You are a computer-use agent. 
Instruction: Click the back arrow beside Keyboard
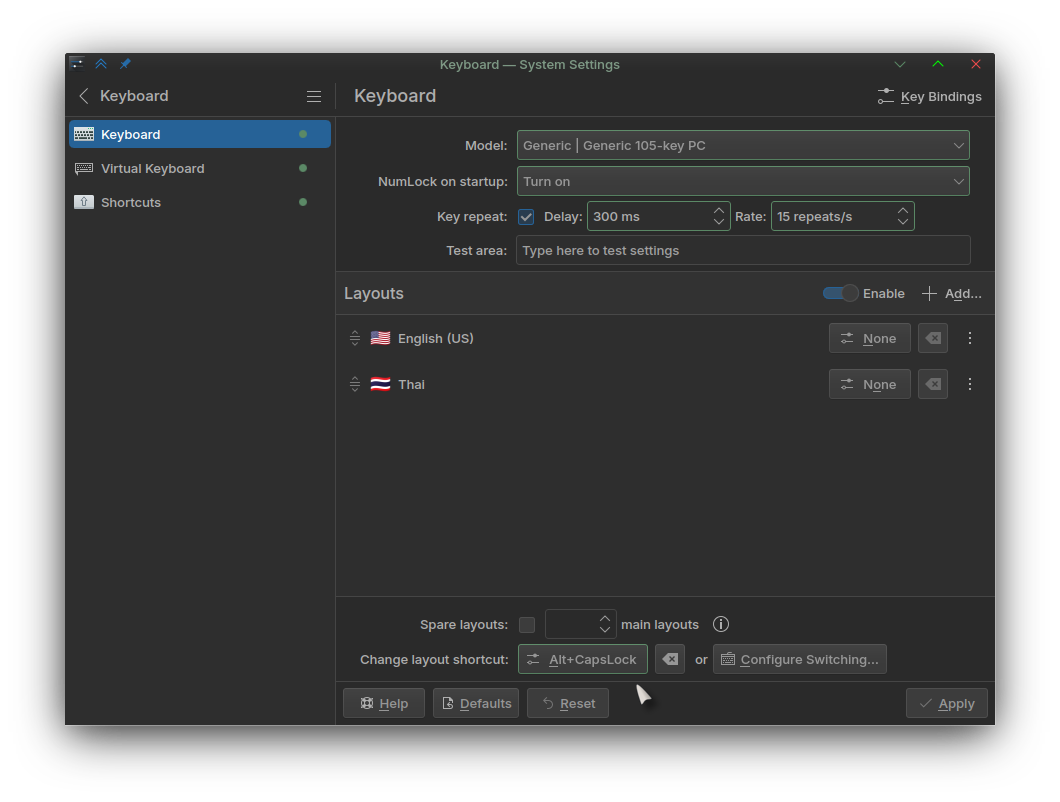pyautogui.click(x=84, y=96)
